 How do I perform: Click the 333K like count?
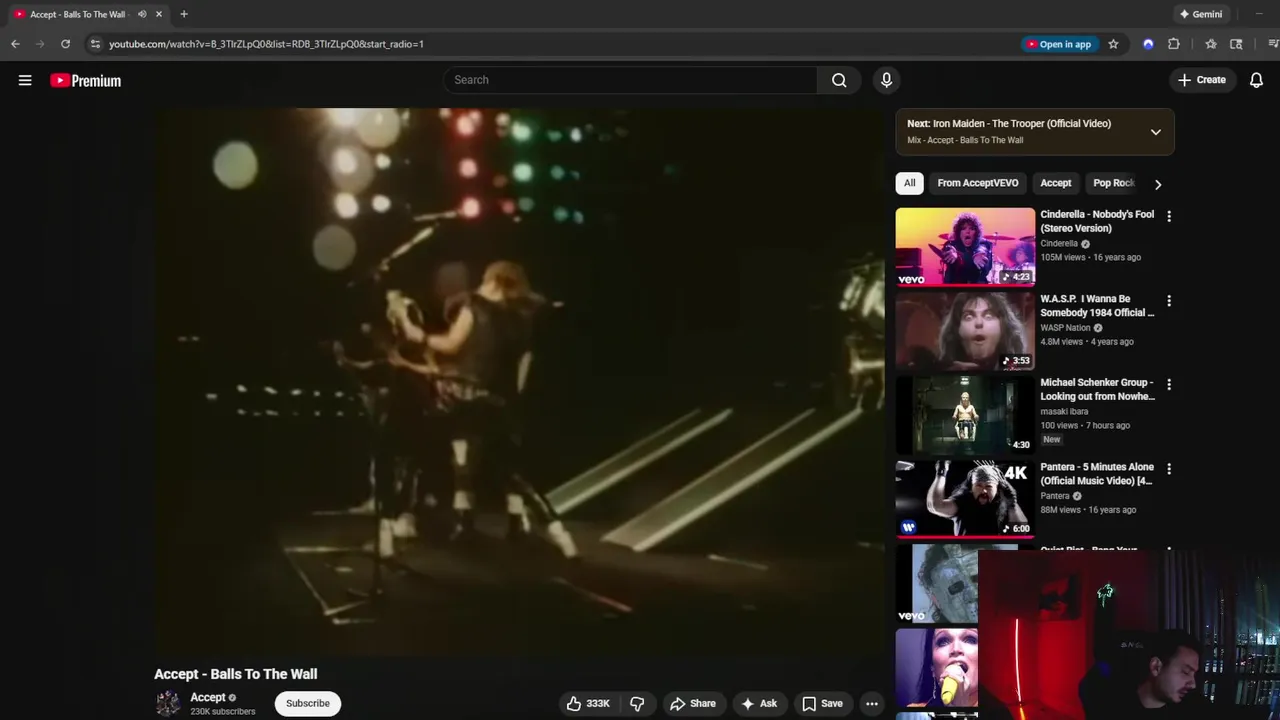(x=598, y=703)
